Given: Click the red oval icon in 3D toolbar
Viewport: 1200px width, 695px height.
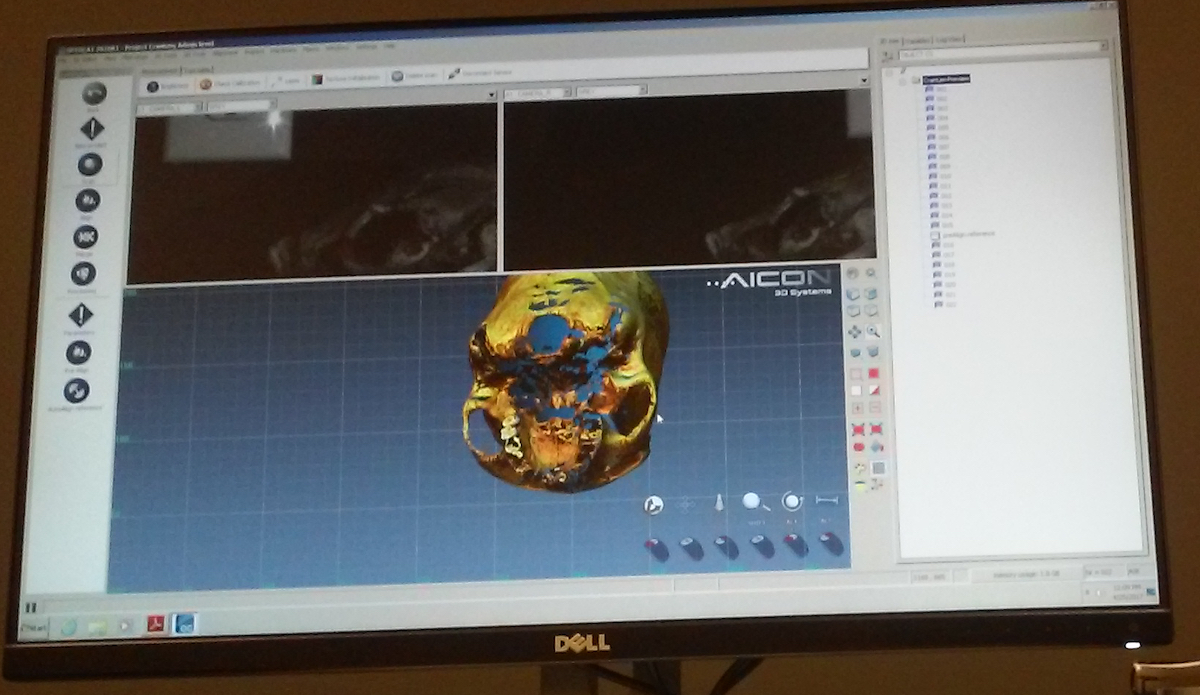Looking at the screenshot, I should pyautogui.click(x=858, y=446).
